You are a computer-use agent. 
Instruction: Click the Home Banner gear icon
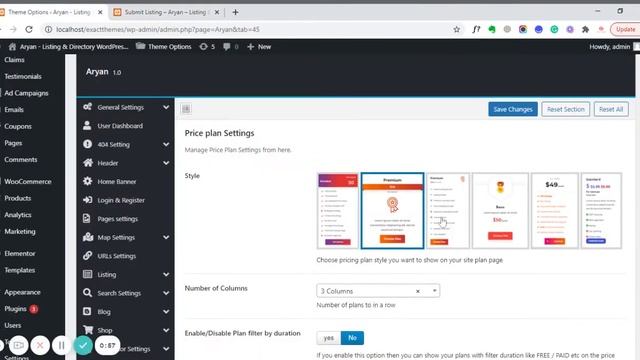(87, 181)
